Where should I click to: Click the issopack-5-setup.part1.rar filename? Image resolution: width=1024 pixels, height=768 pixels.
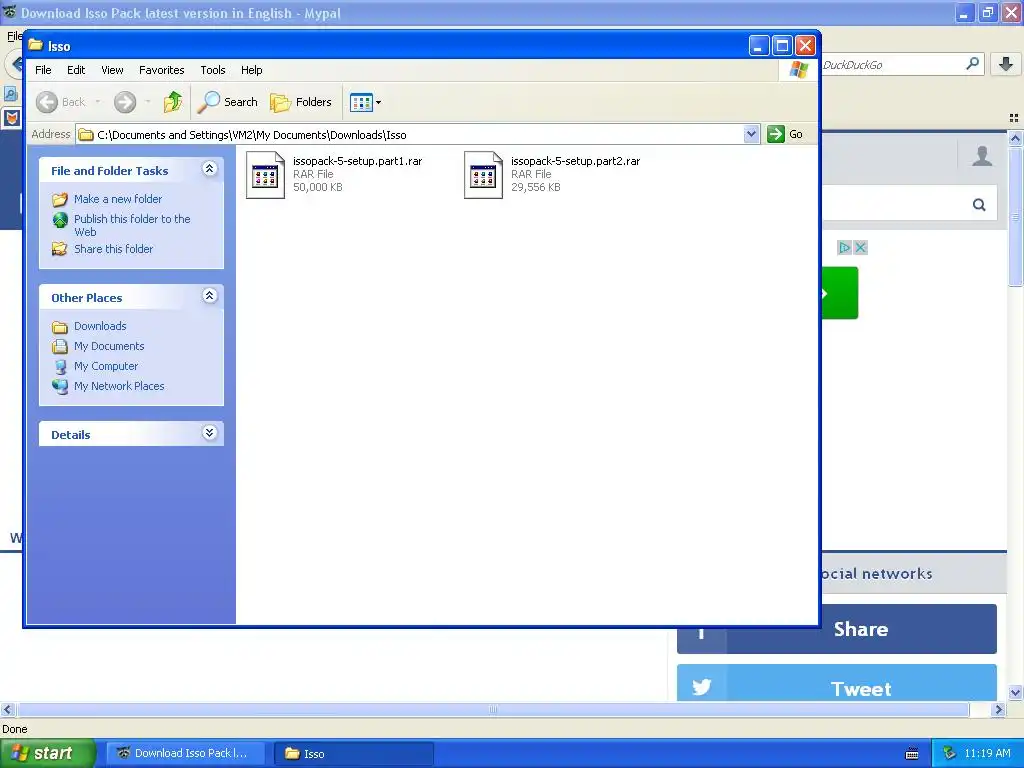click(x=357, y=161)
